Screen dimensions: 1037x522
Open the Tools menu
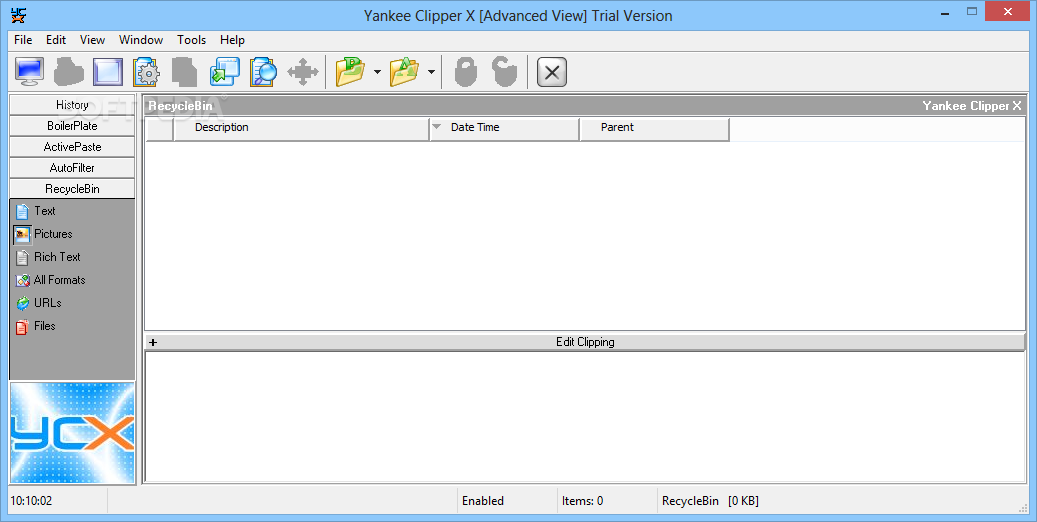click(192, 40)
